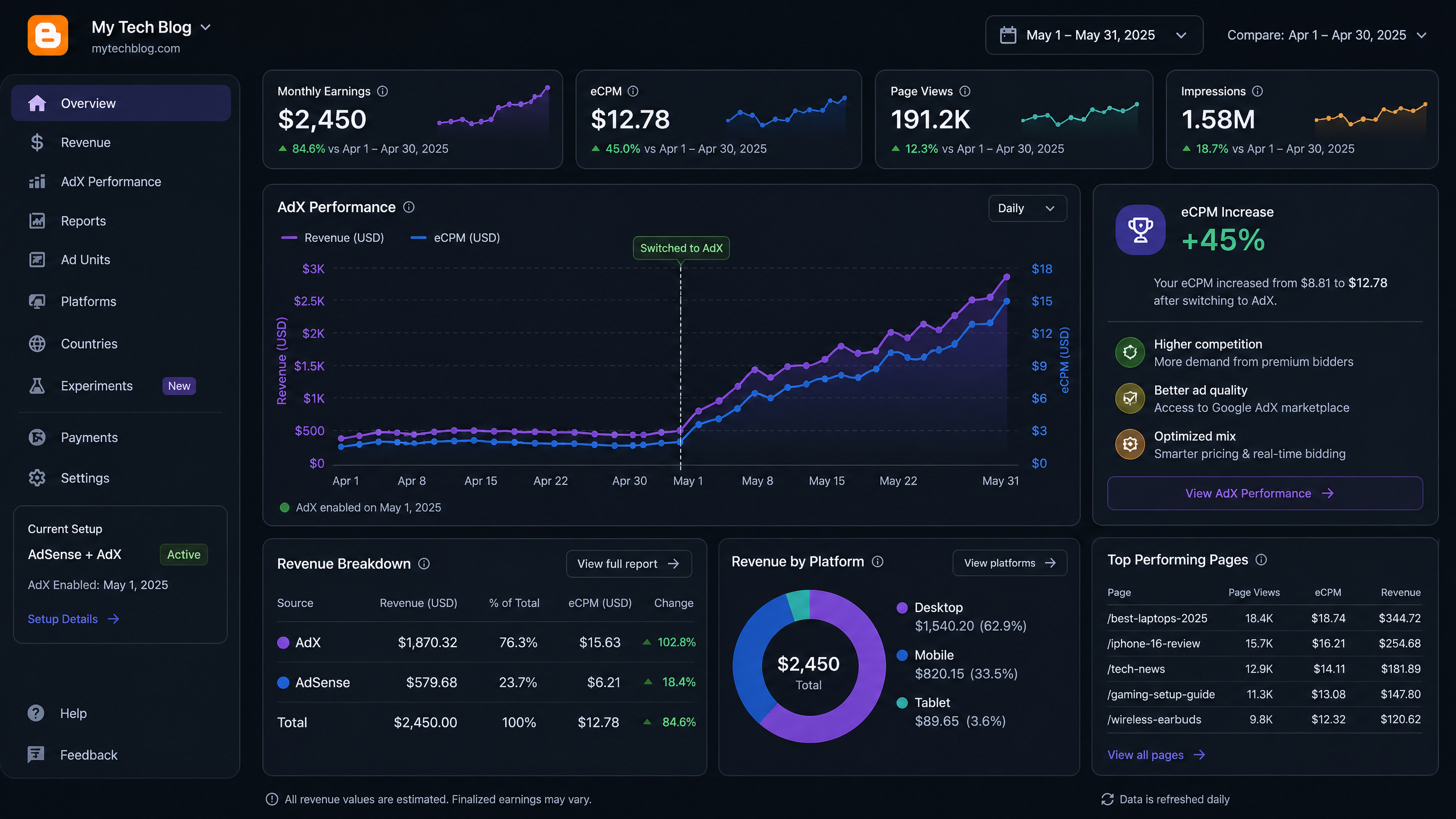The height and width of the screenshot is (819, 1456).
Task: Click the purple AdX color dot in breakdown table
Action: [283, 642]
